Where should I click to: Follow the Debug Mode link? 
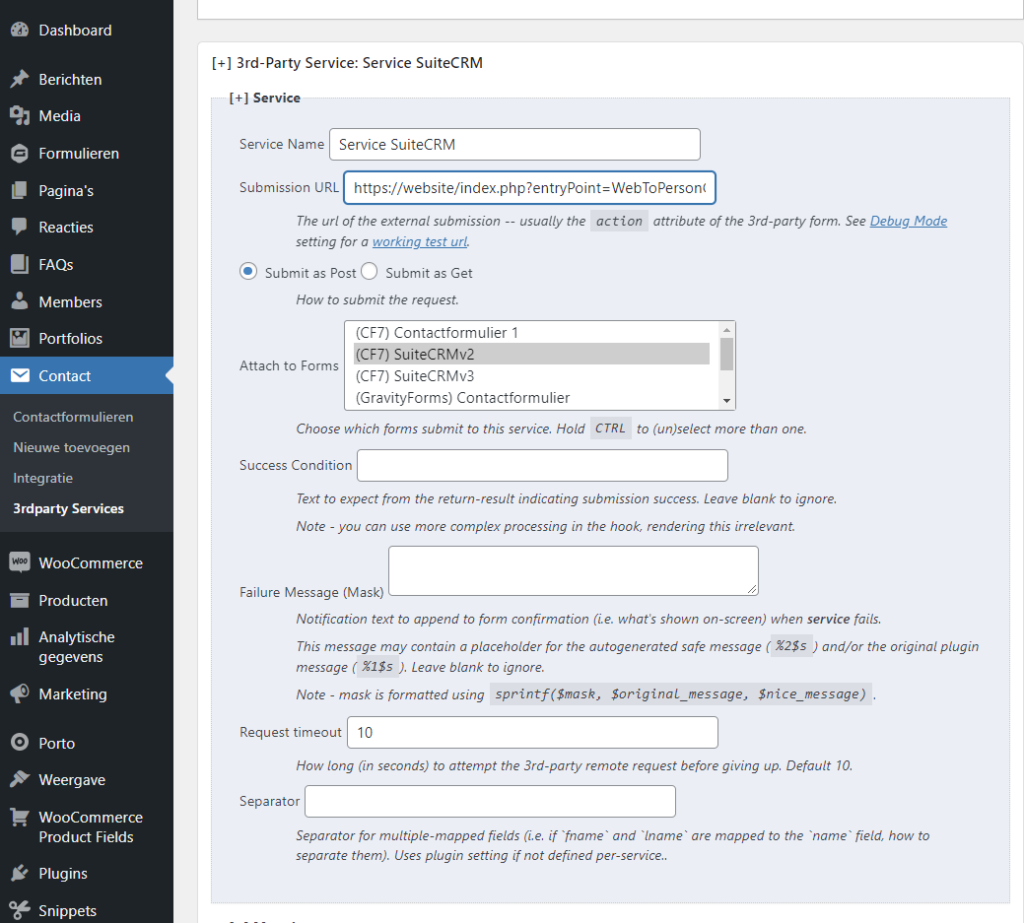point(908,220)
